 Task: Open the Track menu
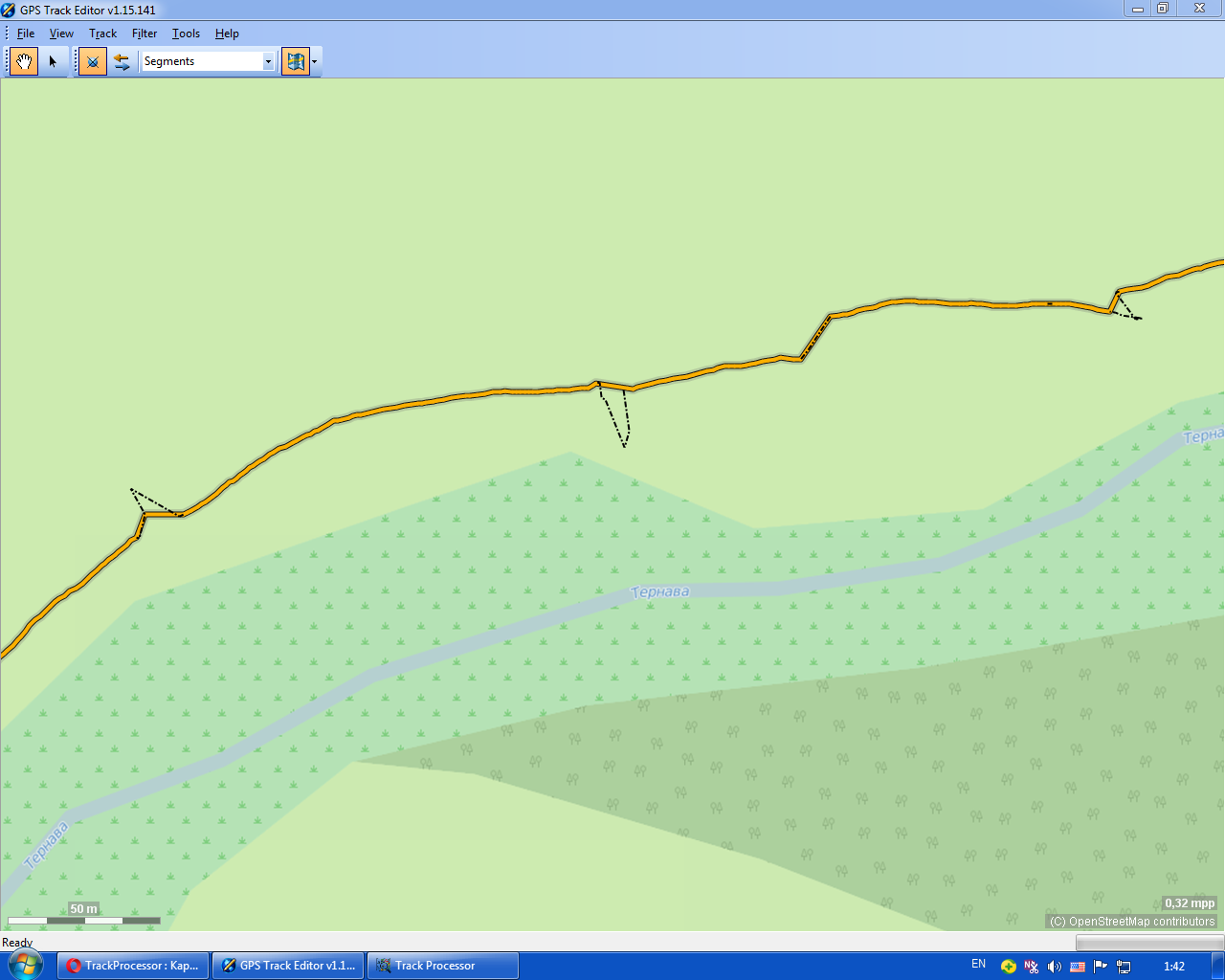pyautogui.click(x=102, y=33)
